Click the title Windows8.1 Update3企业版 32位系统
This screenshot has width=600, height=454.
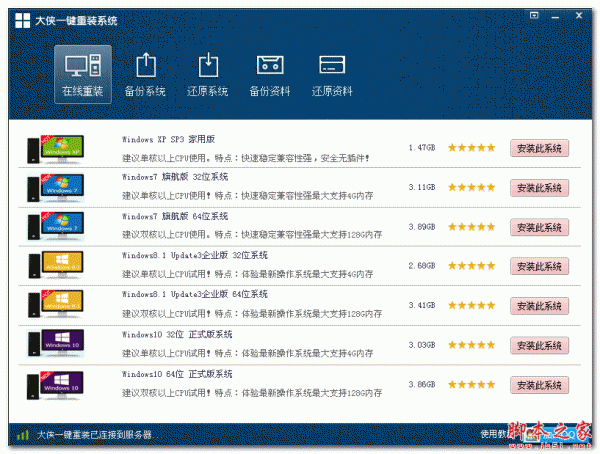click(x=195, y=255)
